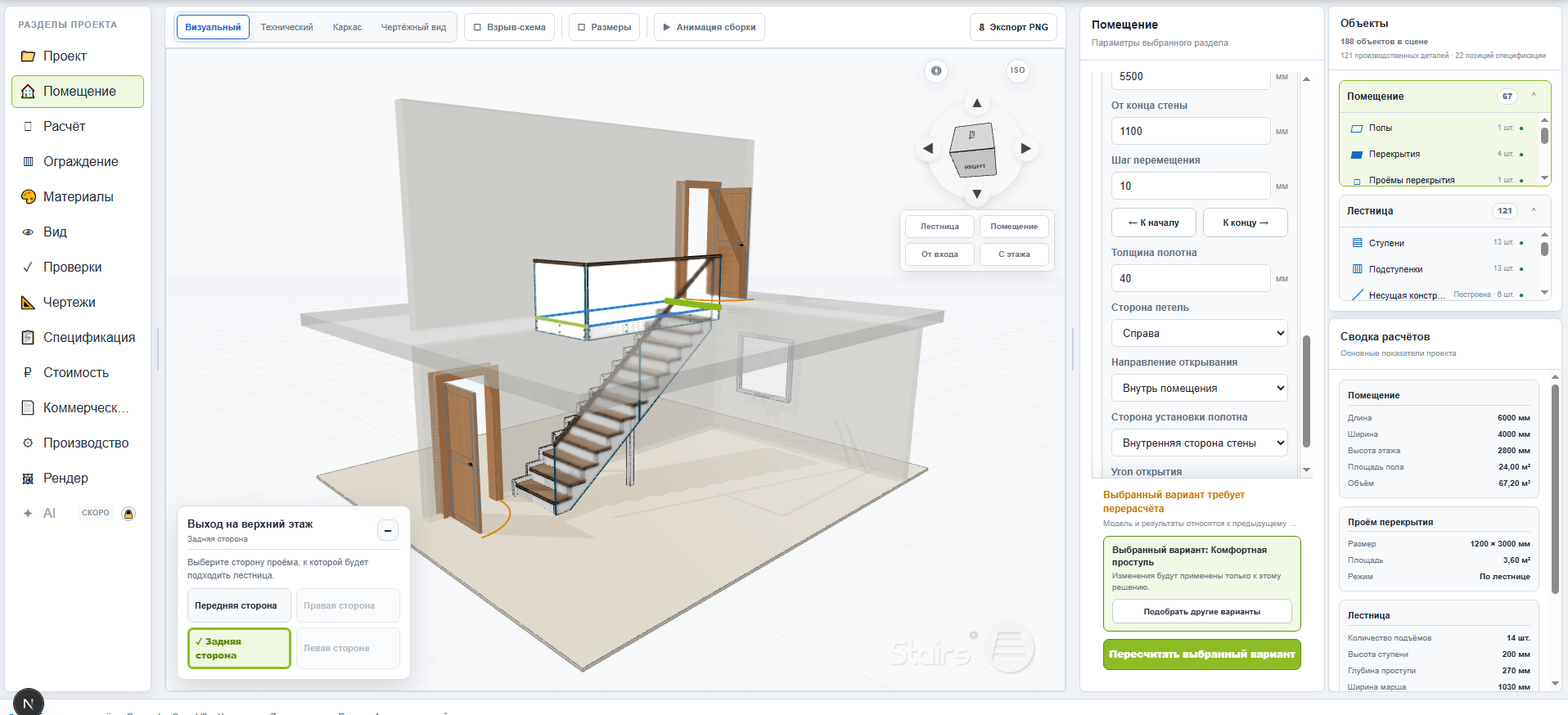Open Ограждение section icon
Screen dimensions: 1568x715
pos(28,162)
